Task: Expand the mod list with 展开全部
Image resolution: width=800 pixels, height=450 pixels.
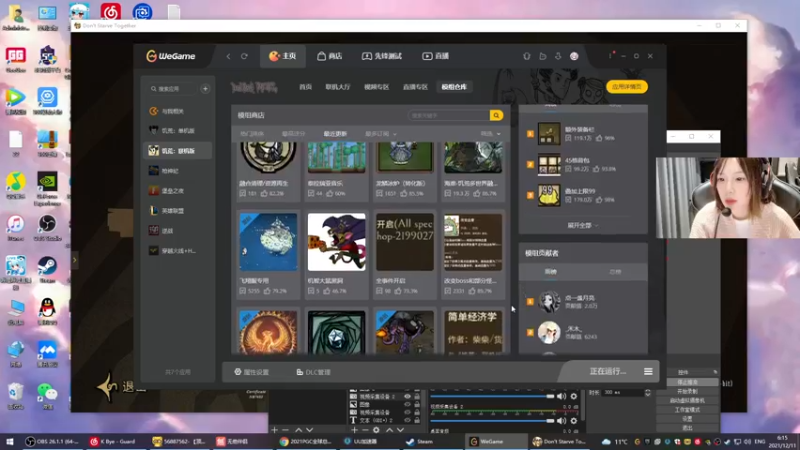Action: [582, 225]
